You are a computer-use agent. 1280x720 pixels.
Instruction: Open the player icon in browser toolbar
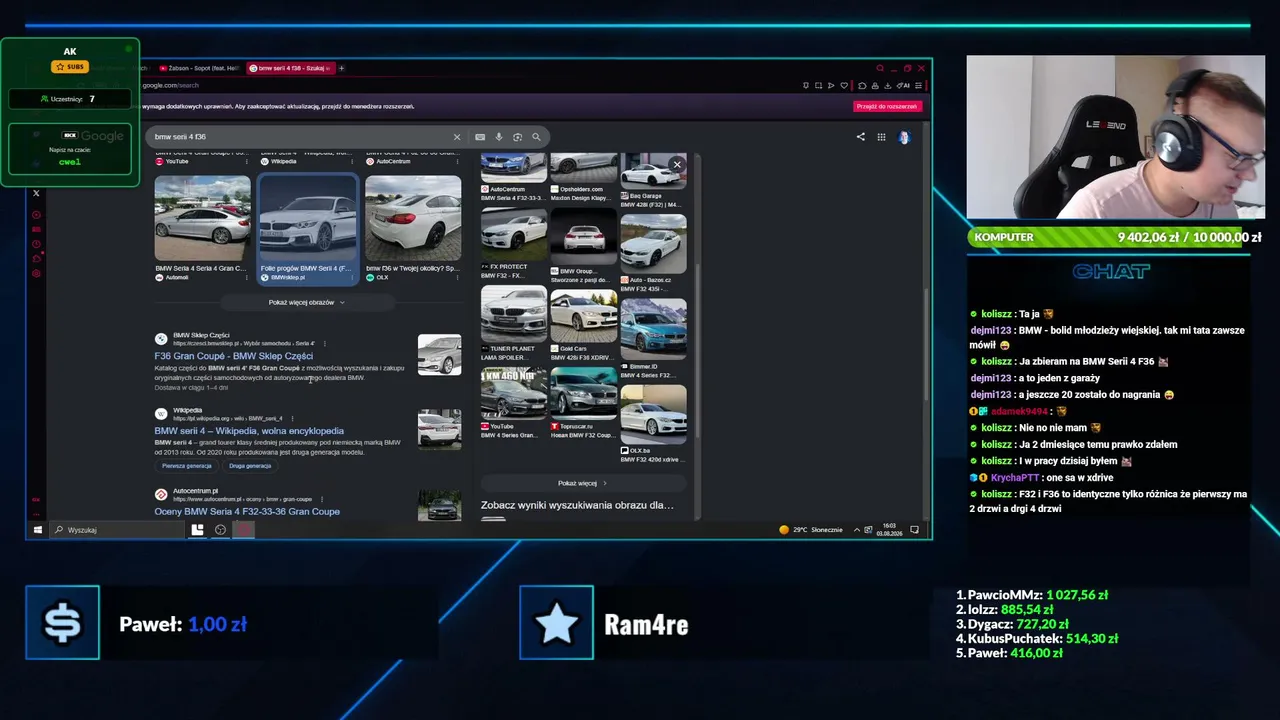click(x=831, y=85)
